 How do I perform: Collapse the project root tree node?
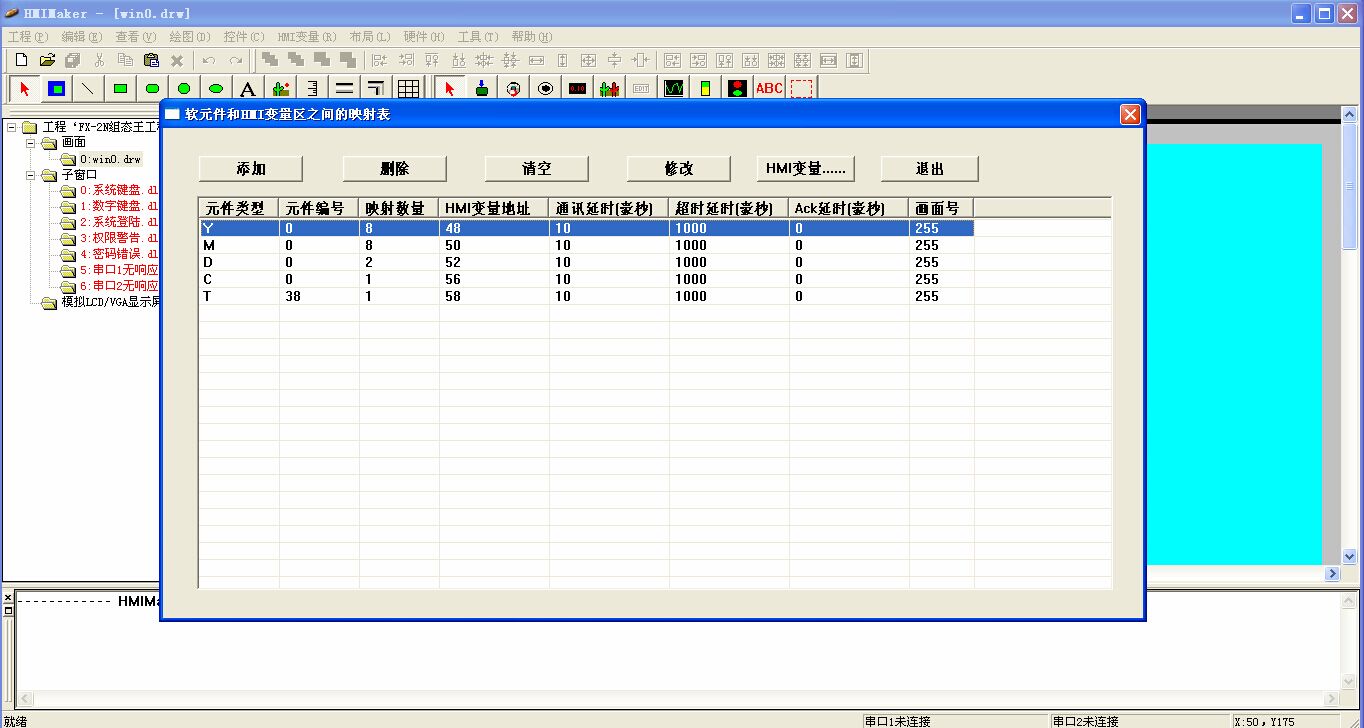click(12, 127)
